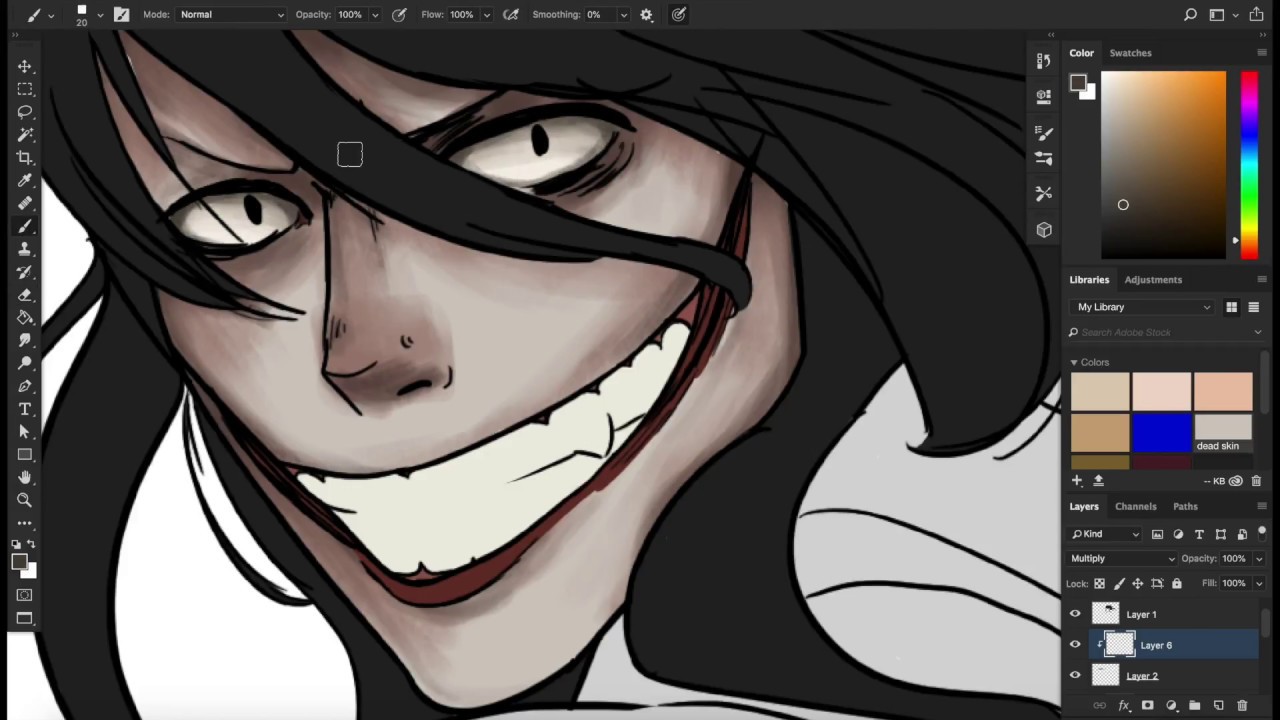Add a layer mask
Screen dimensions: 1280x720
click(x=1147, y=705)
